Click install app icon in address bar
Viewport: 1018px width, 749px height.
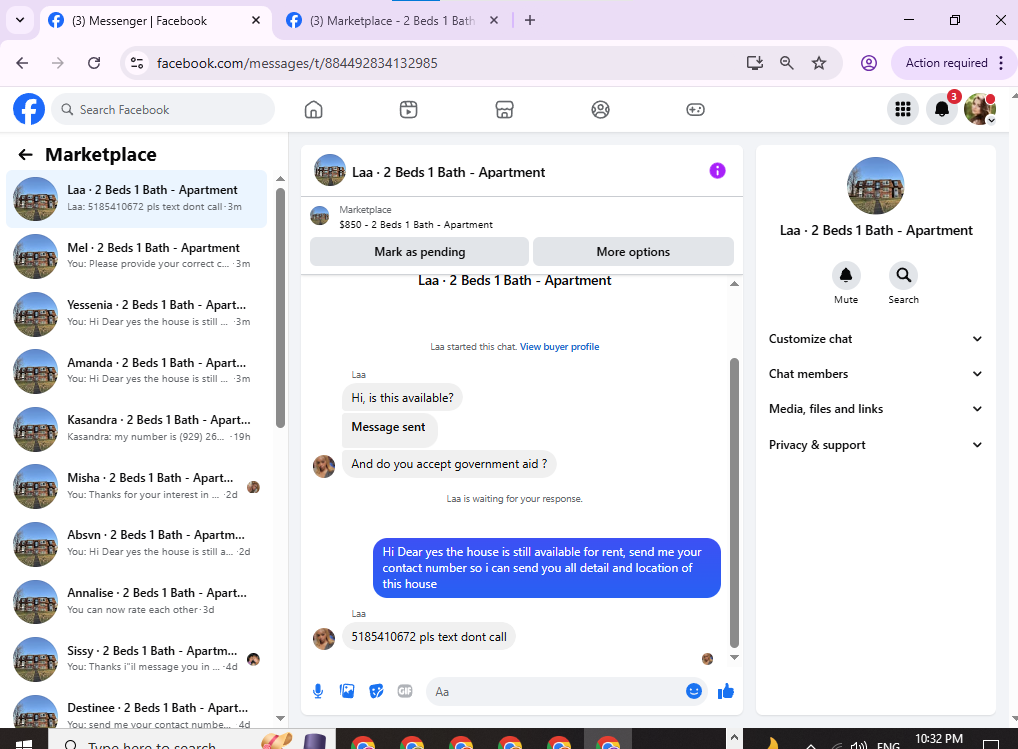pos(754,63)
